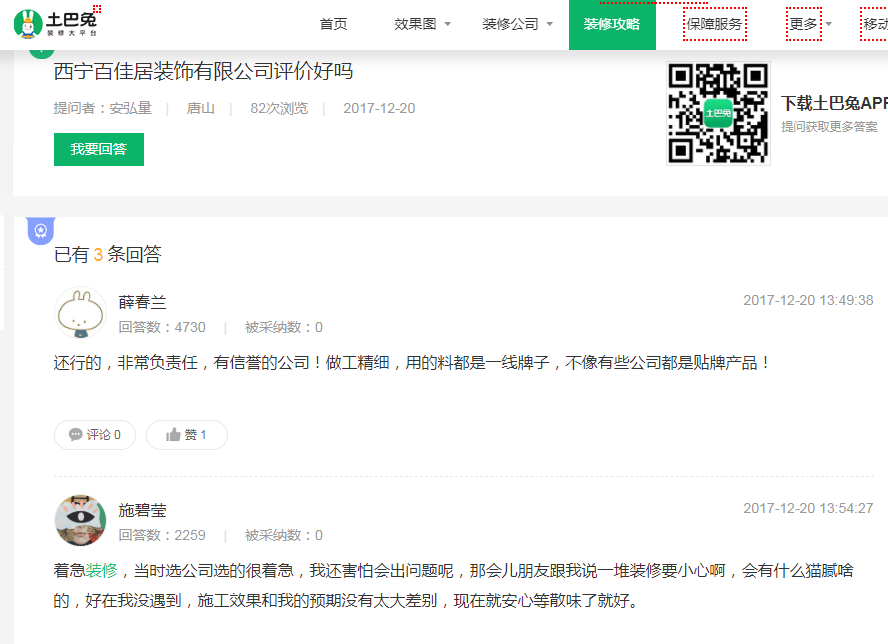Click username 施碧莹
Viewport: 888px width, 644px height.
coord(142,510)
